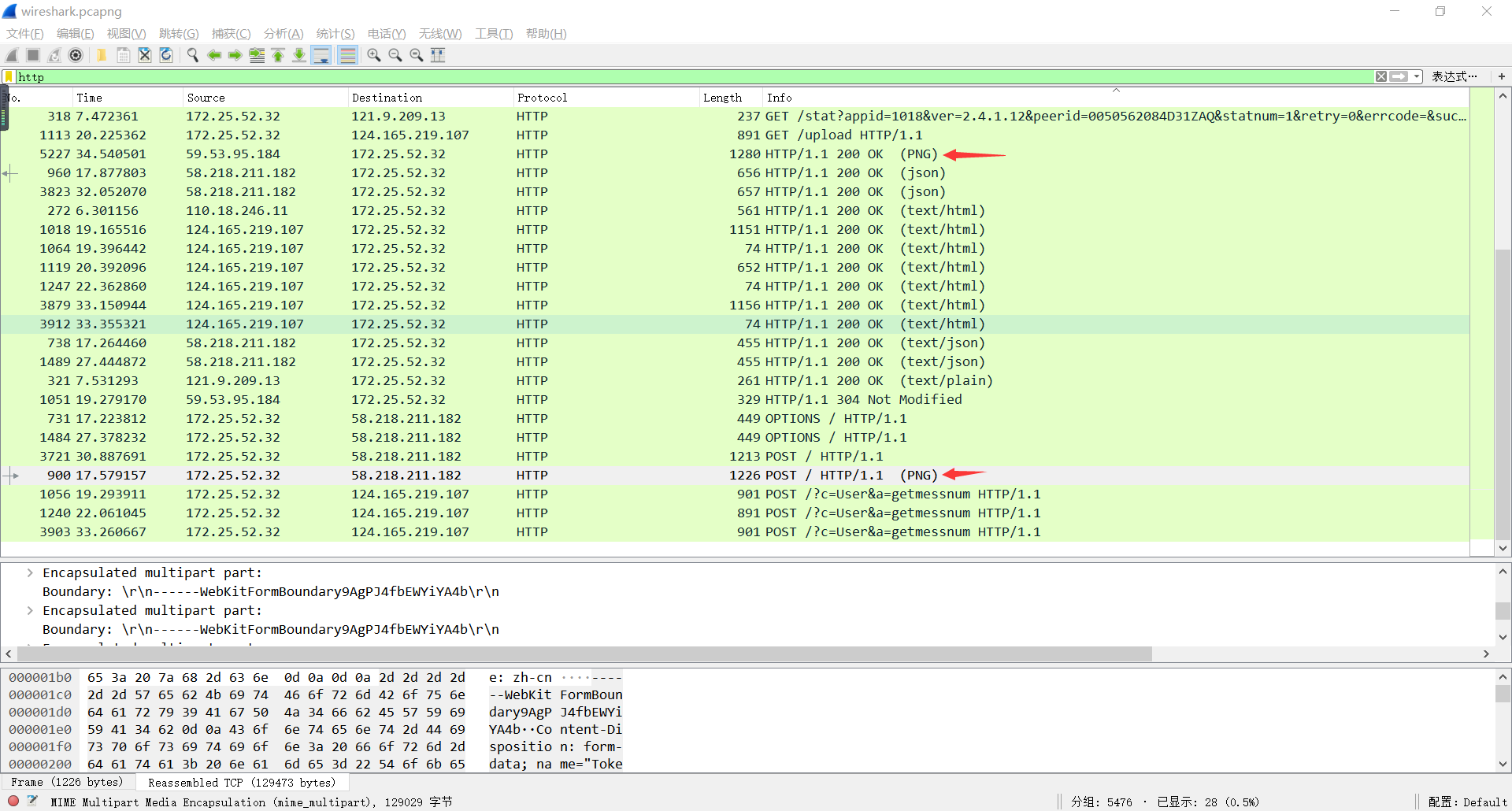Screen dimensions: 1512x811
Task: Start capturing packets with the shark fin icon
Action: [12, 55]
